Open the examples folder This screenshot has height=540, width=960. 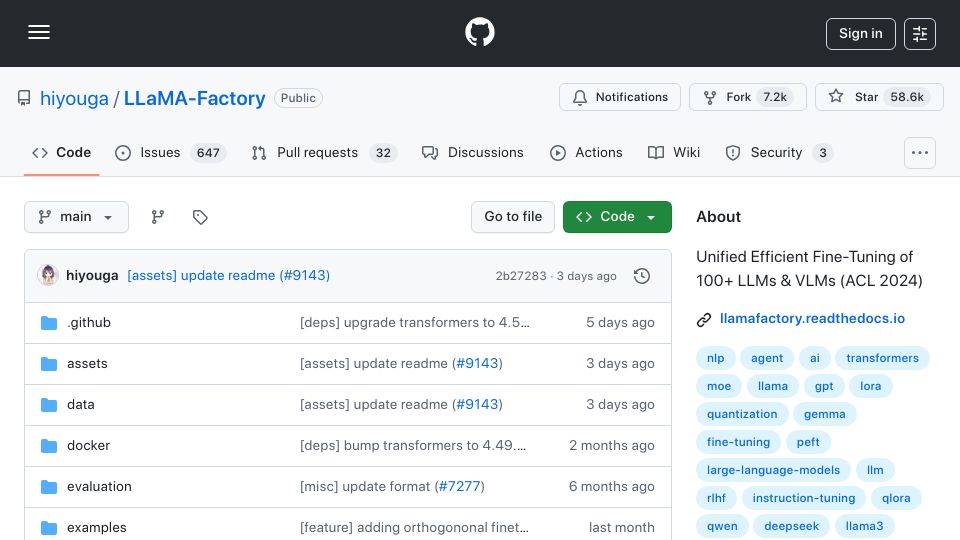pos(97,528)
